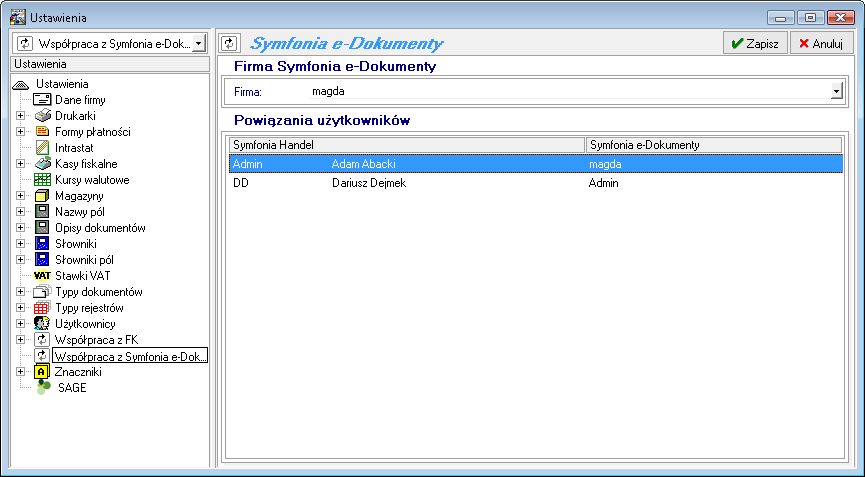Click the Magazyny yellow box icon
This screenshot has width=865, height=477.
click(42, 196)
